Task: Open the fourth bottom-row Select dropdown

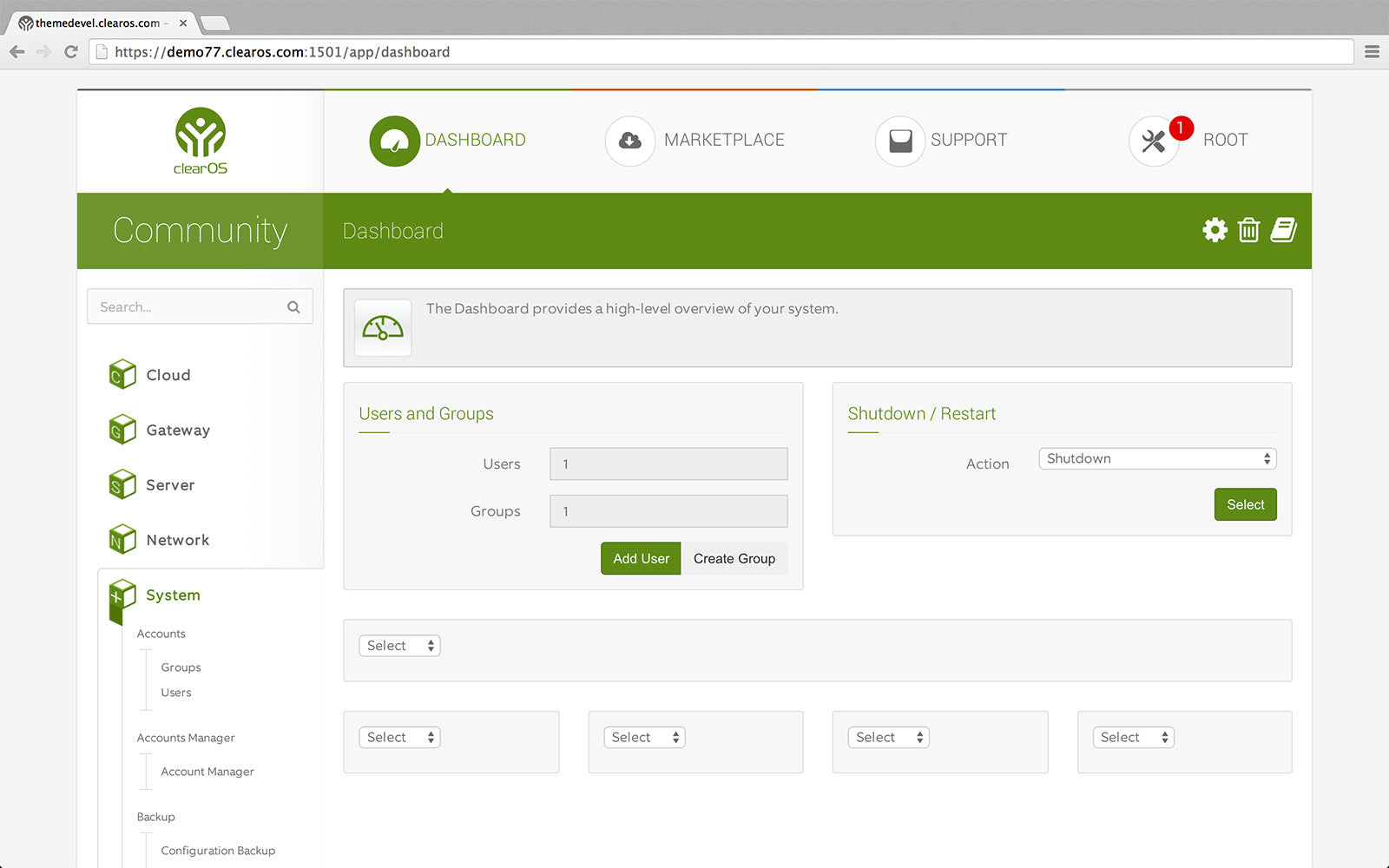Action: pyautogui.click(x=1133, y=737)
